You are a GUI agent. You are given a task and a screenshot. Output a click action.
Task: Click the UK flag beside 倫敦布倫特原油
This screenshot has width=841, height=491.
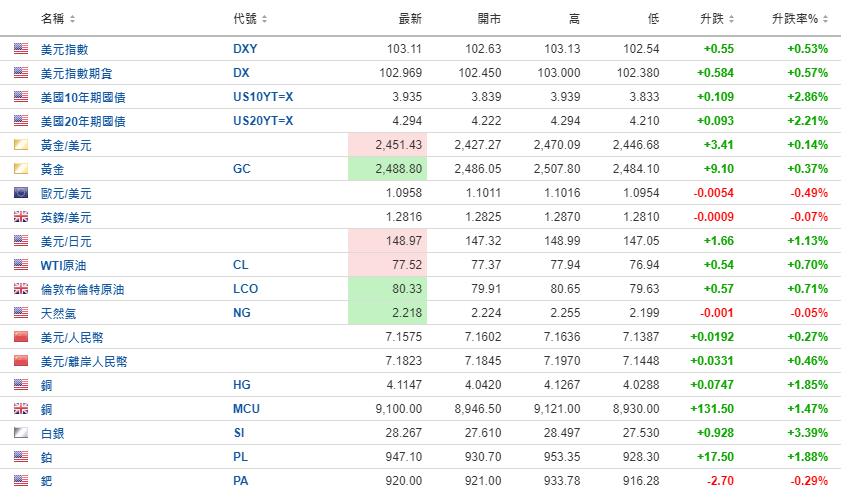[21, 289]
